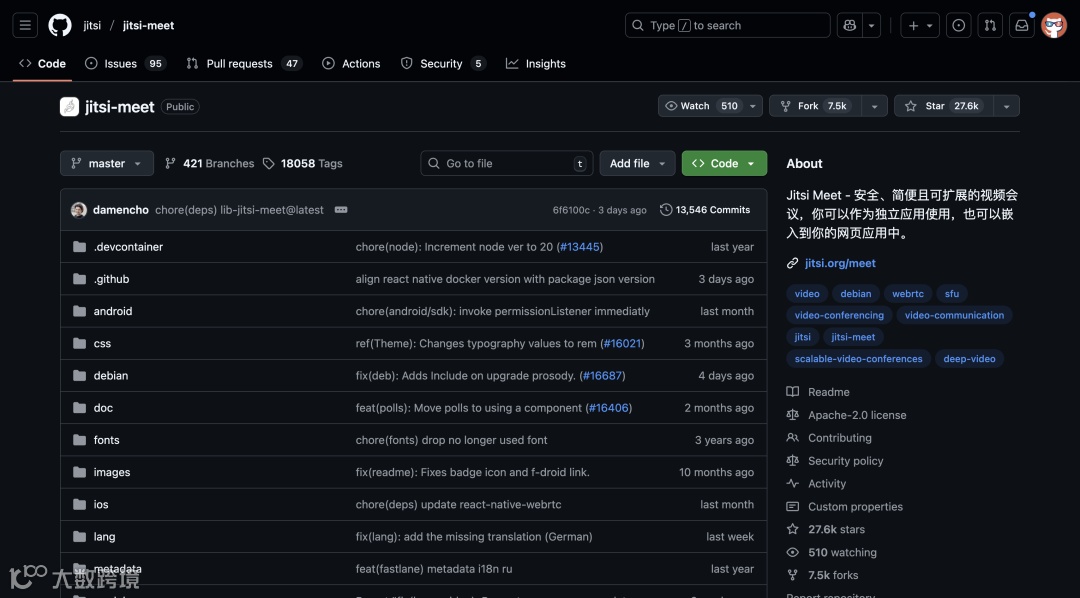Image resolution: width=1080 pixels, height=598 pixels.
Task: Open the master branch selector
Action: [x=107, y=163]
